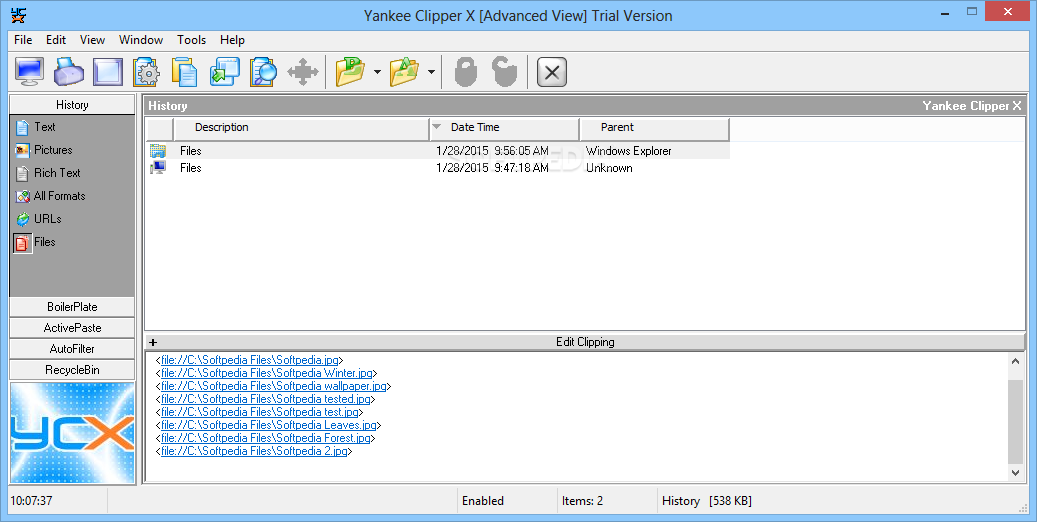Open the BoilerPlate sidebar section
This screenshot has height=522, width=1037.
coord(72,307)
